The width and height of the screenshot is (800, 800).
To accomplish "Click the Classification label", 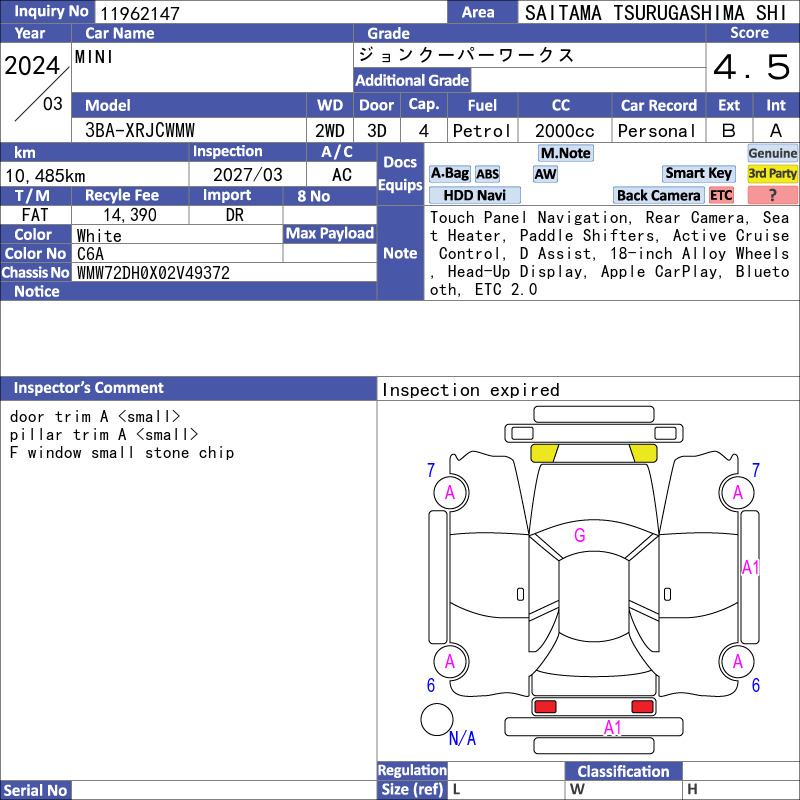I will point(623,771).
